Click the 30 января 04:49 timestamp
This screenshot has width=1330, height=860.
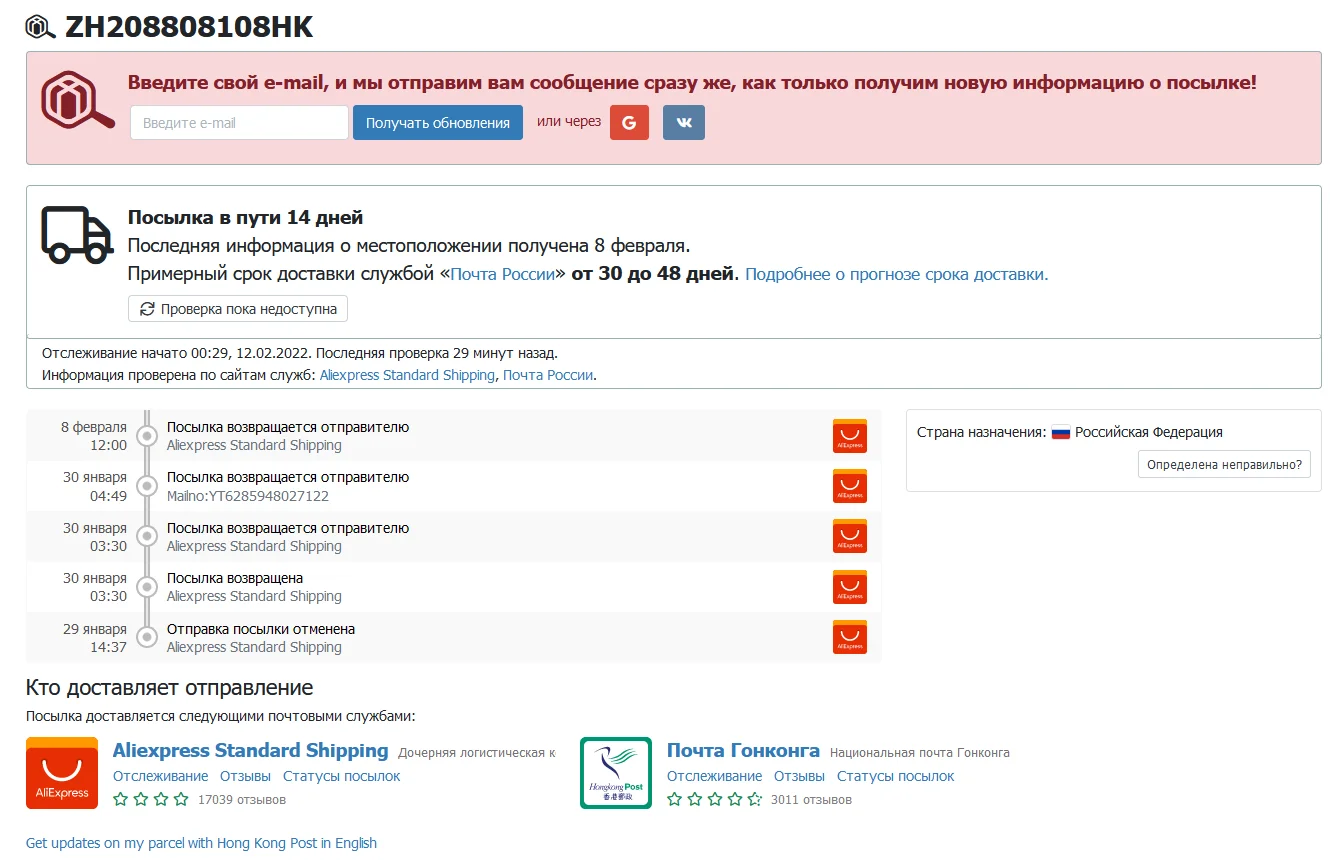pos(95,486)
